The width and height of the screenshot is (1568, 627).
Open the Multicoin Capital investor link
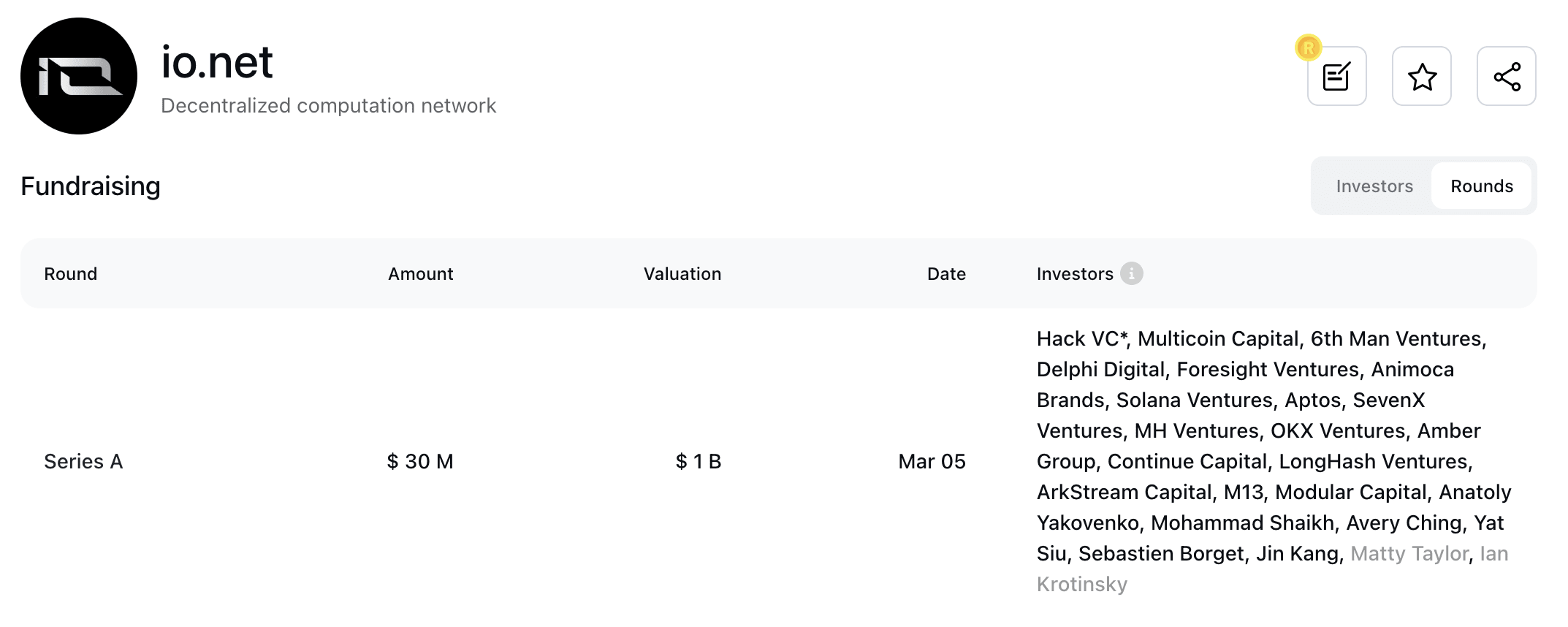tap(1217, 339)
